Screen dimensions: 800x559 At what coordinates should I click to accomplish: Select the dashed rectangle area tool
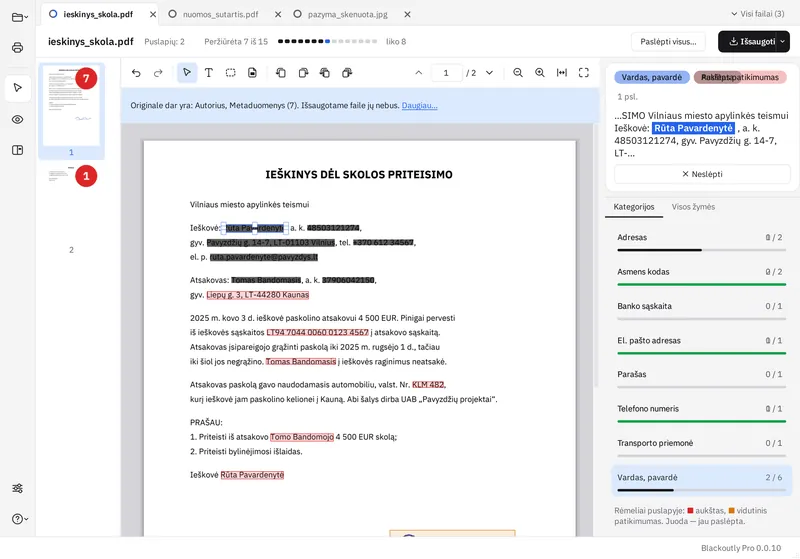coord(231,73)
